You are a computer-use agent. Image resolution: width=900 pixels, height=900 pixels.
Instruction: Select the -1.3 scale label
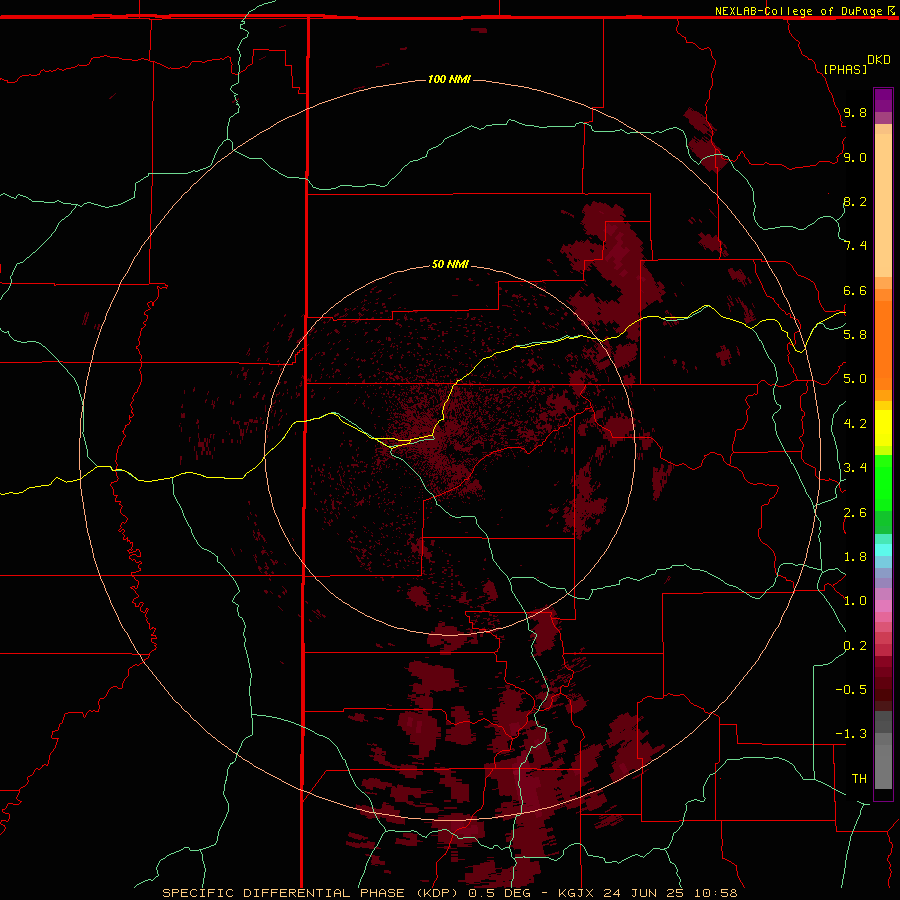click(851, 734)
